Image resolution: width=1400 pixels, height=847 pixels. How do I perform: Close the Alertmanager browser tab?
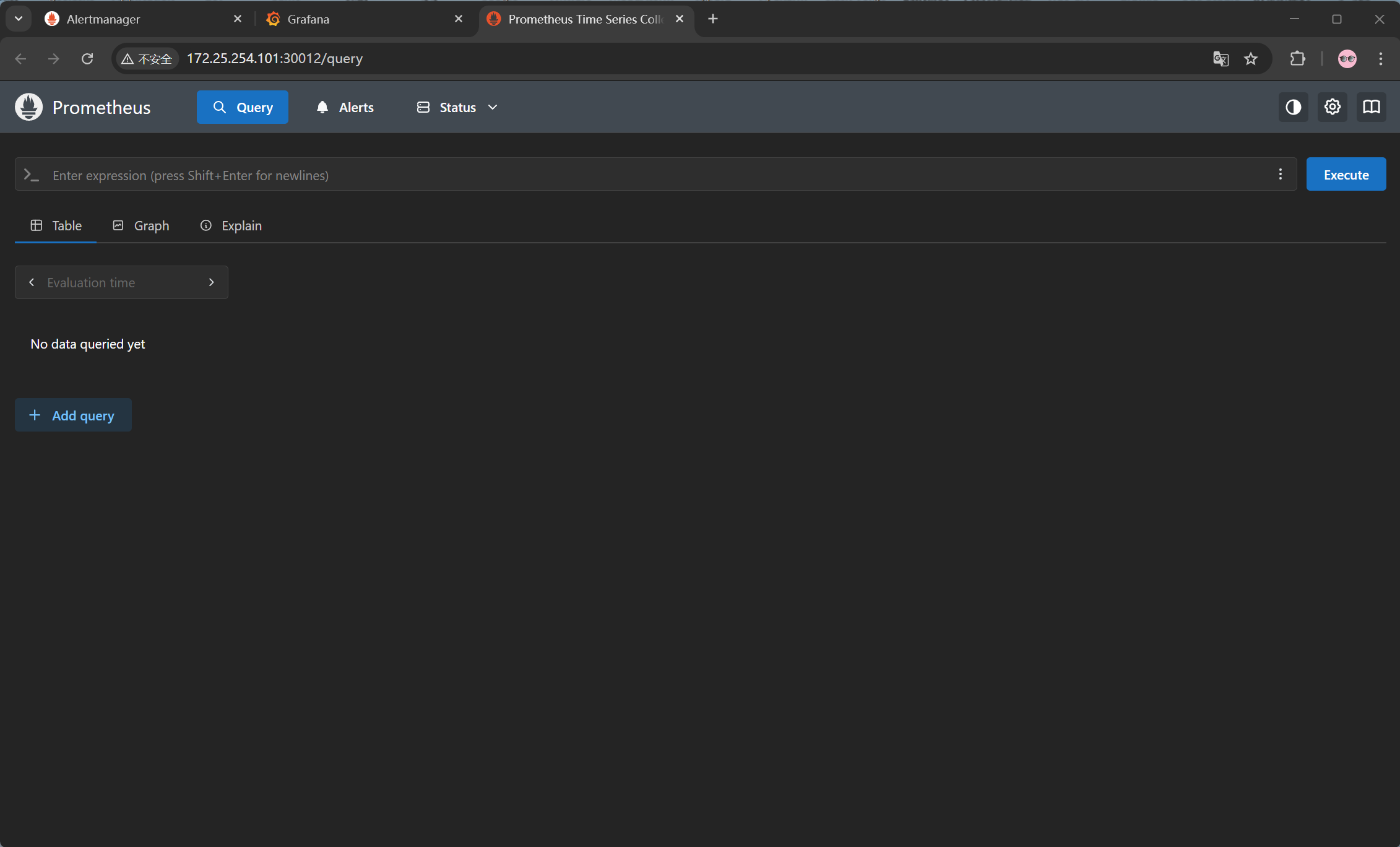(238, 19)
